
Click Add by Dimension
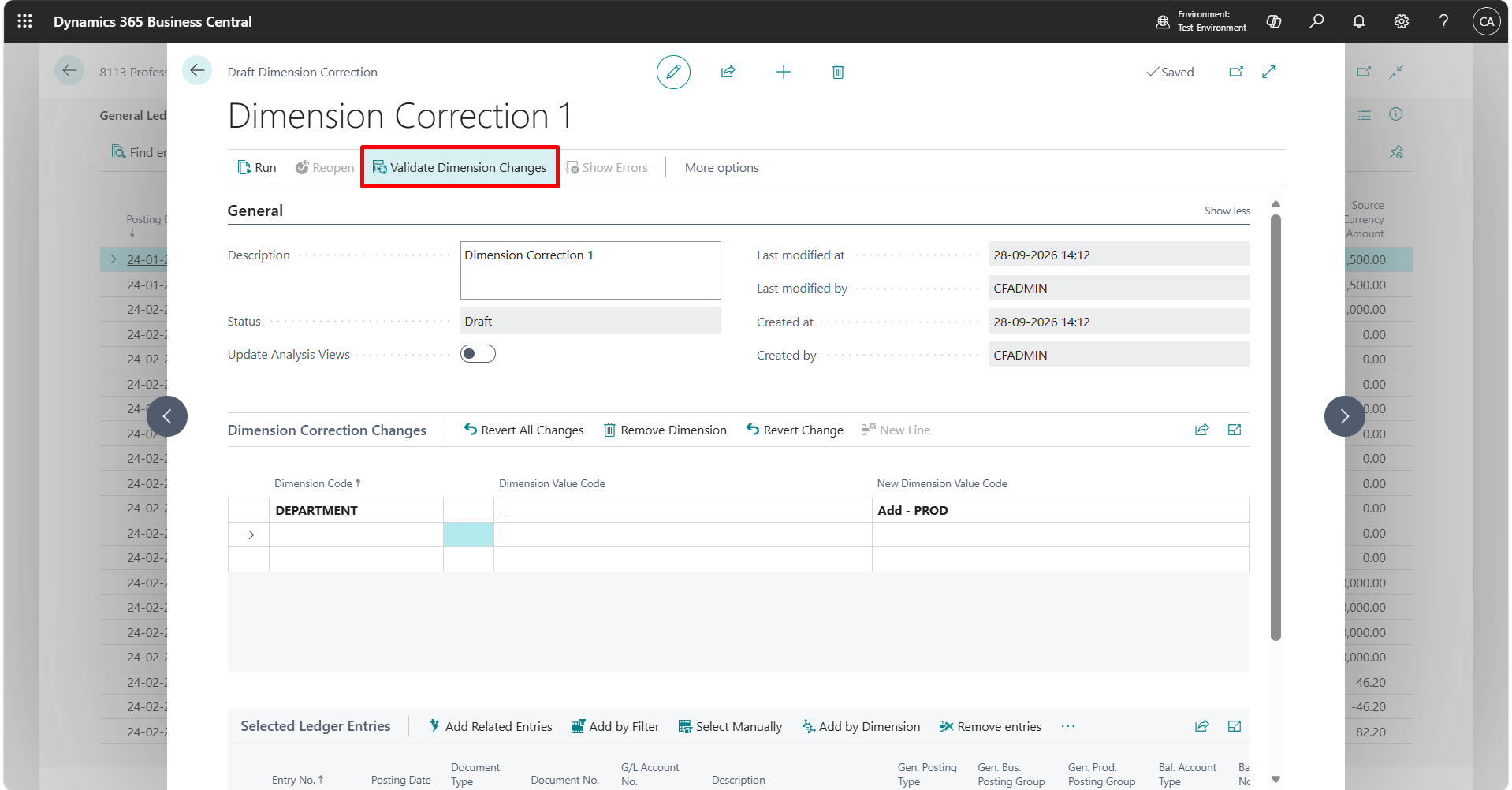tap(861, 726)
